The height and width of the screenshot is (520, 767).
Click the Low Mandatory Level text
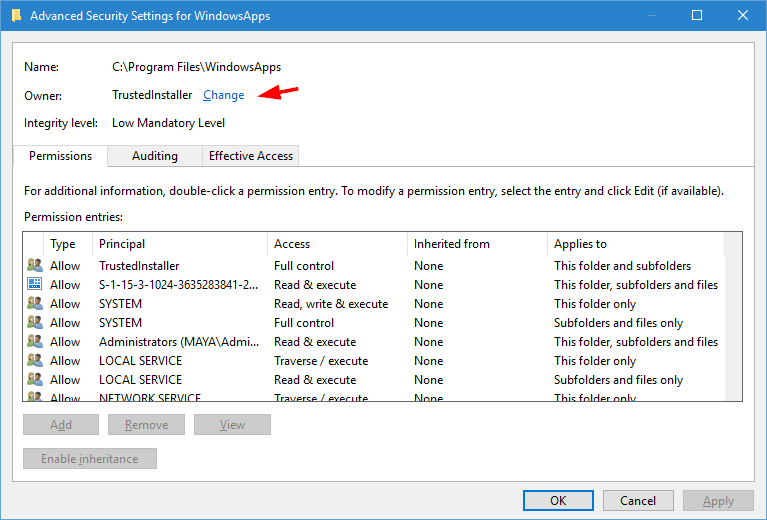(168, 123)
